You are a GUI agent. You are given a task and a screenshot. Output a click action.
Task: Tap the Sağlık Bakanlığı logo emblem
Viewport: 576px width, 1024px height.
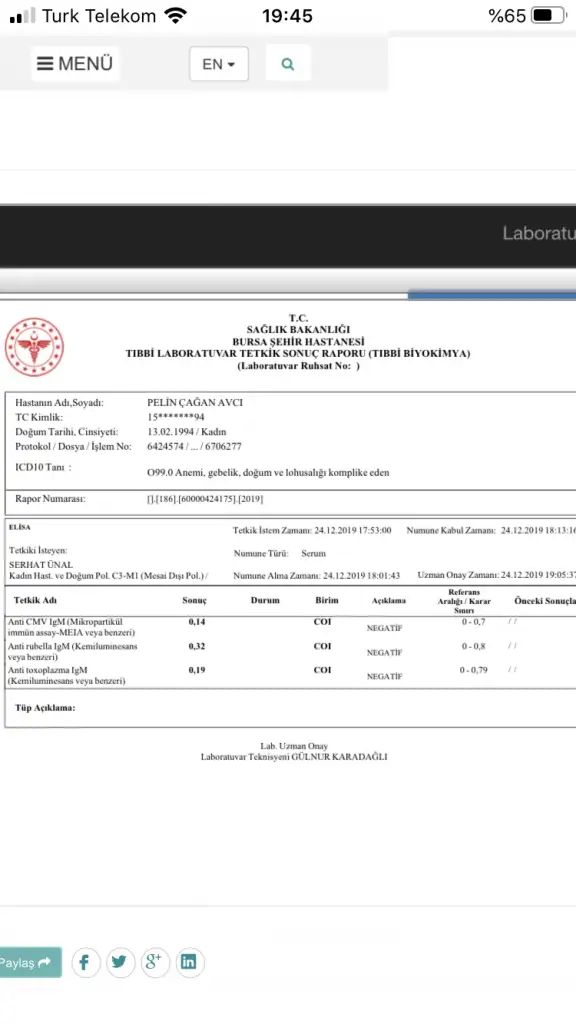[34, 347]
